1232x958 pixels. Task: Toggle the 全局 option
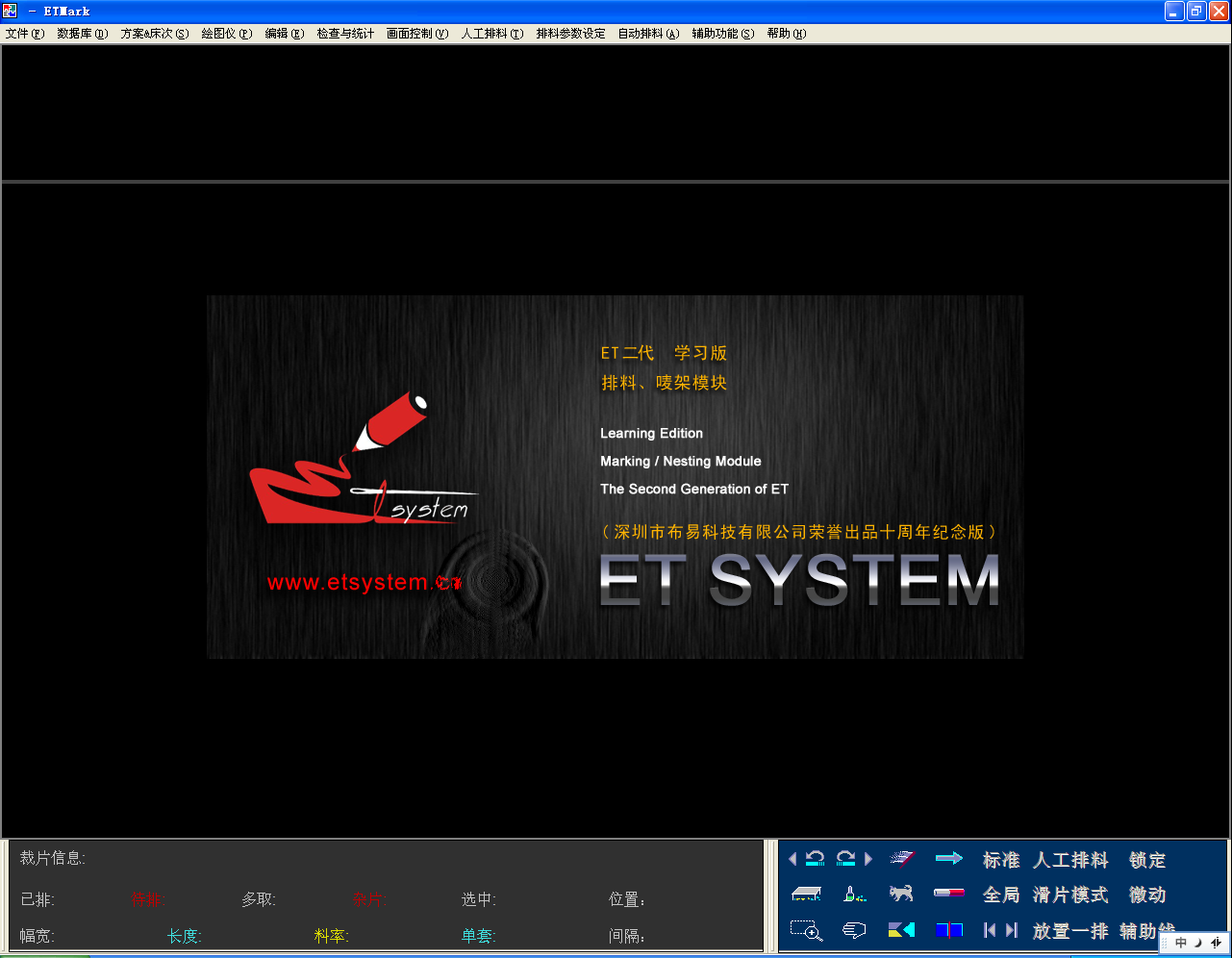1001,895
